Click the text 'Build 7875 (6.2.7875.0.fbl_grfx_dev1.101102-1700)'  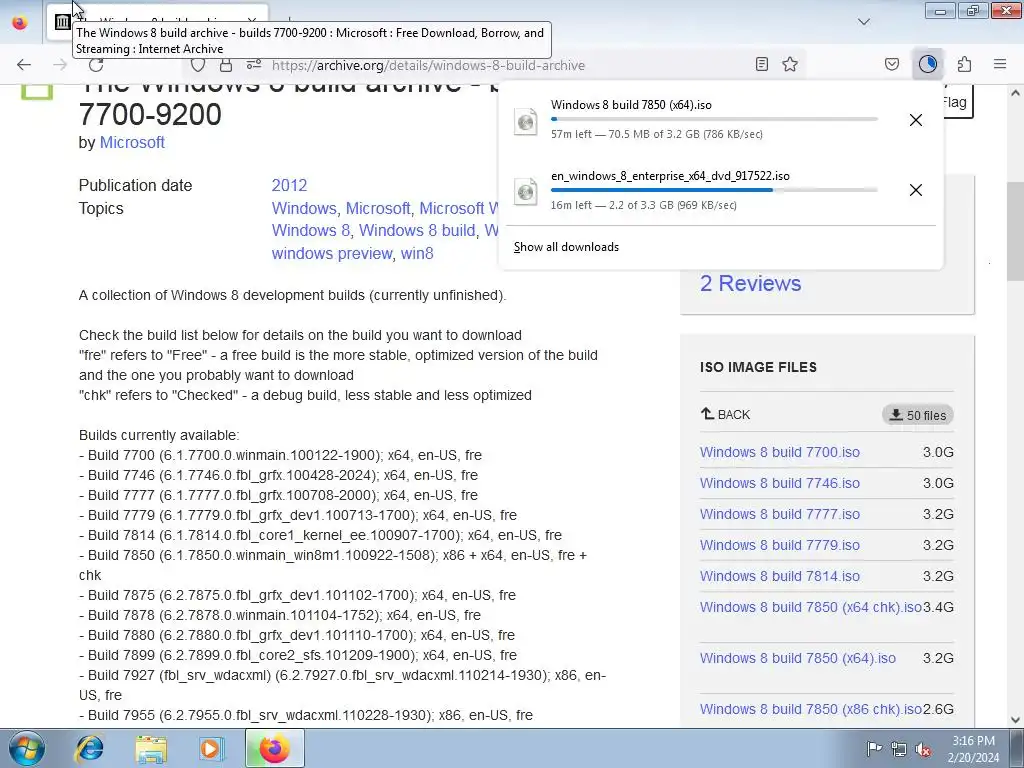click(251, 595)
